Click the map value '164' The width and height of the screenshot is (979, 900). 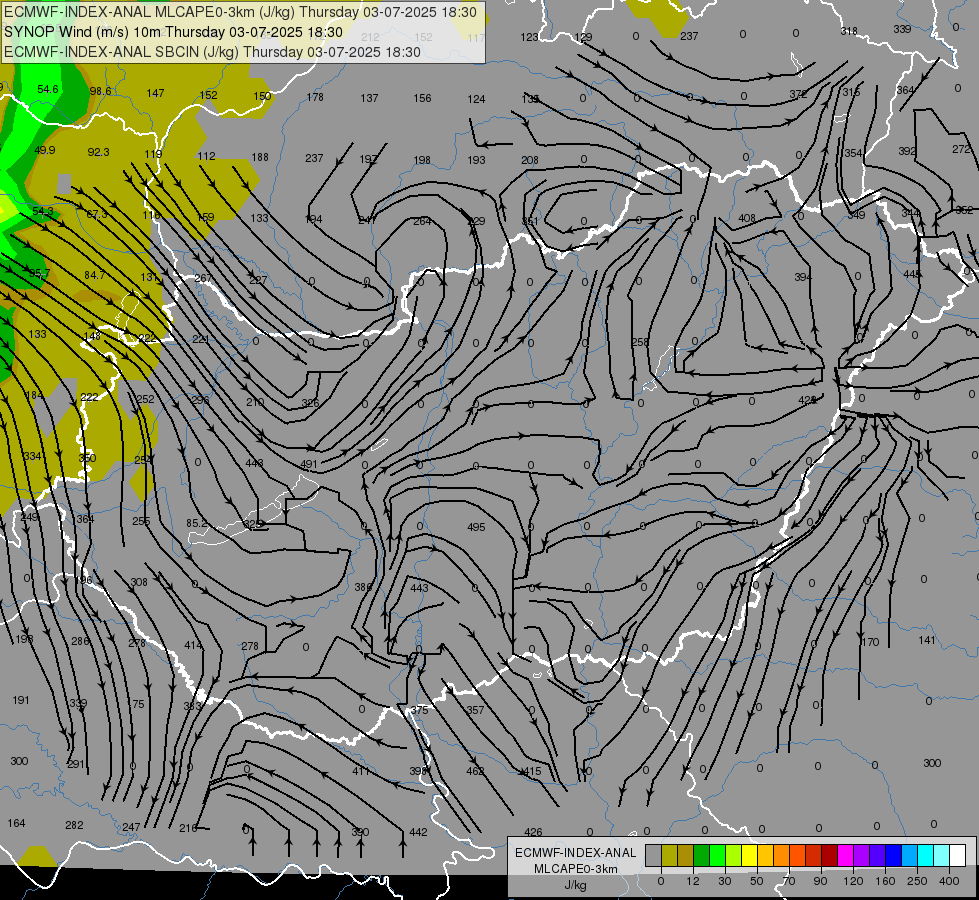pos(16,823)
